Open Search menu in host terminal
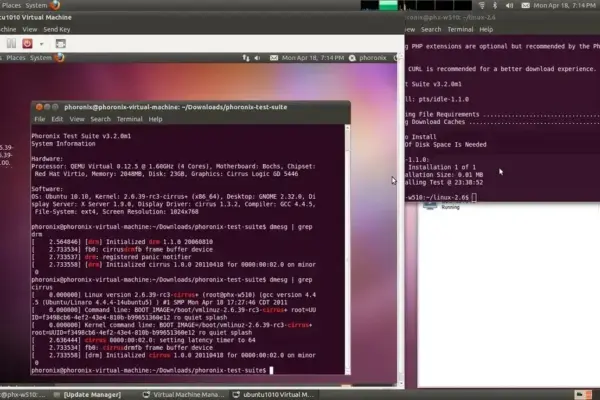The image size is (600, 400). click(x=431, y=29)
